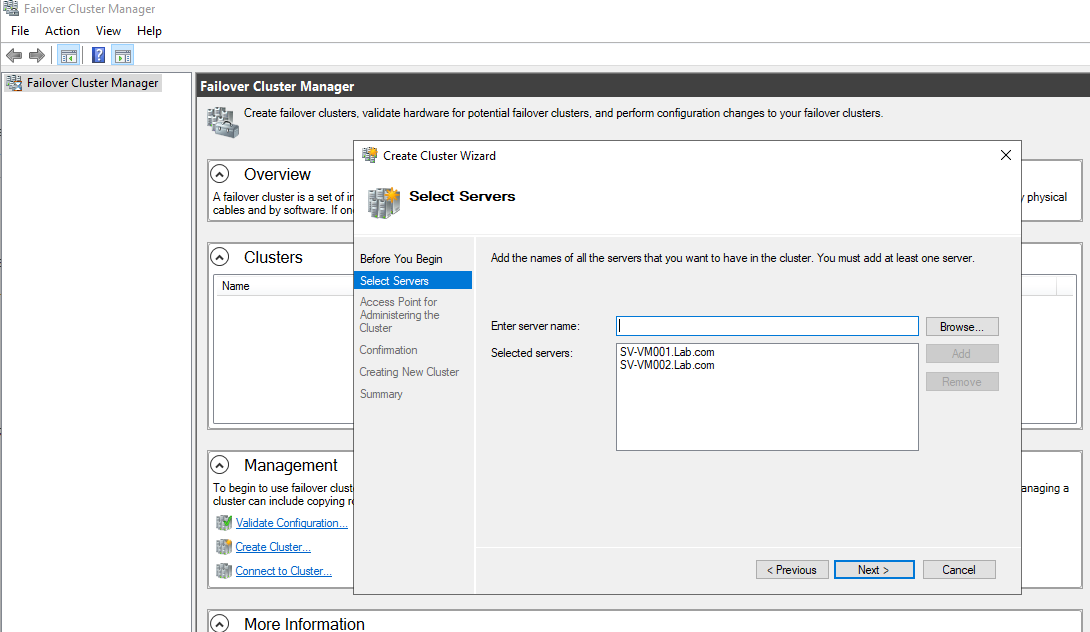The height and width of the screenshot is (632, 1090).
Task: Click the Name column header in Clusters
Action: [235, 286]
